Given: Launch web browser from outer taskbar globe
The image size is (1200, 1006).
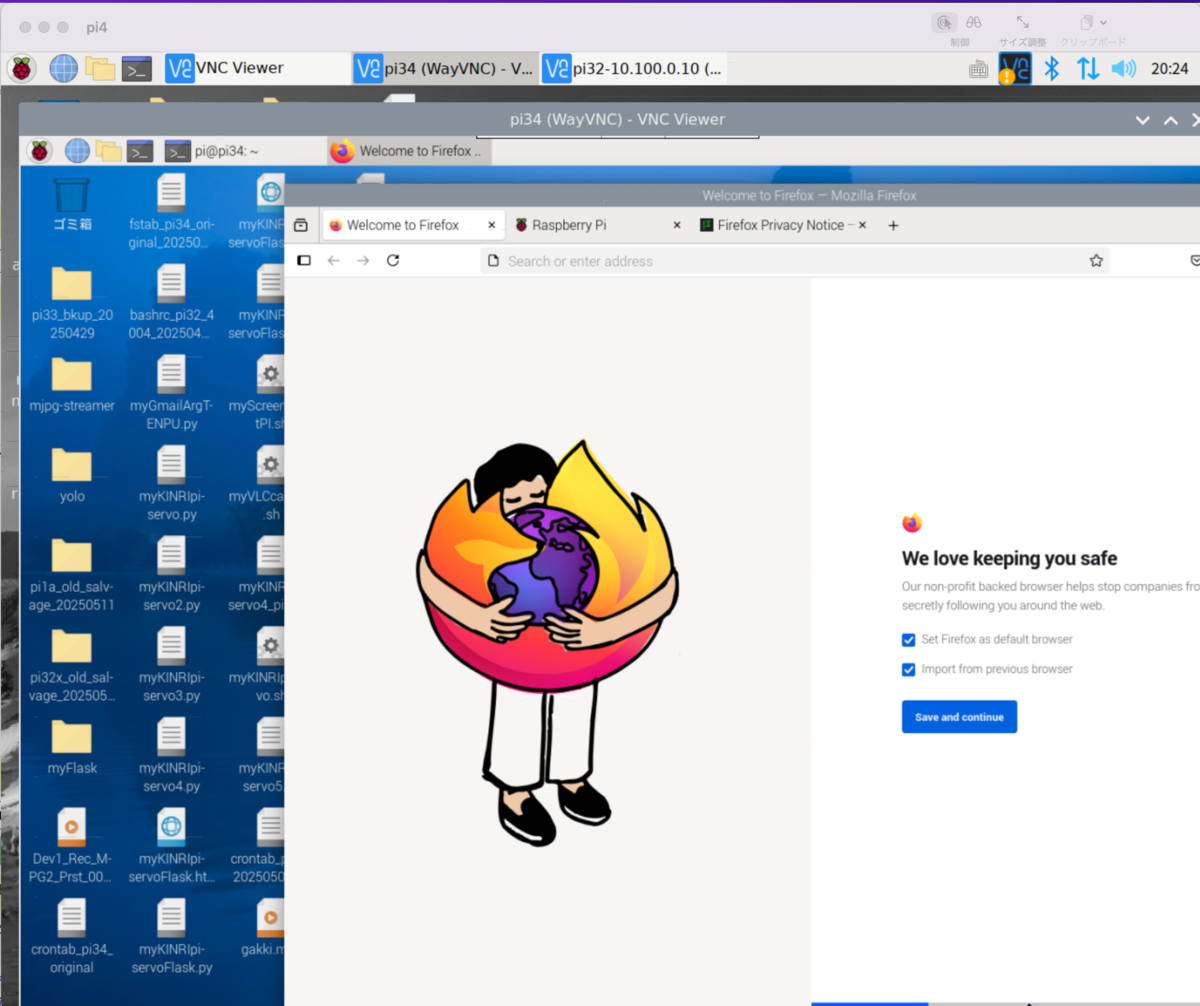Looking at the screenshot, I should [64, 68].
